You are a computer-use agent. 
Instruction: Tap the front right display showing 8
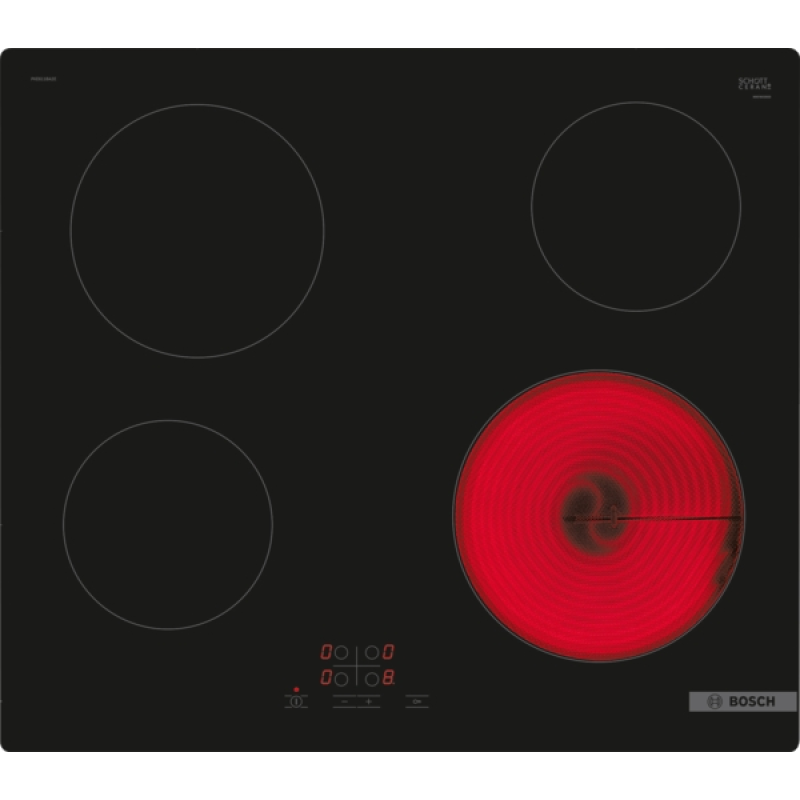(388, 678)
